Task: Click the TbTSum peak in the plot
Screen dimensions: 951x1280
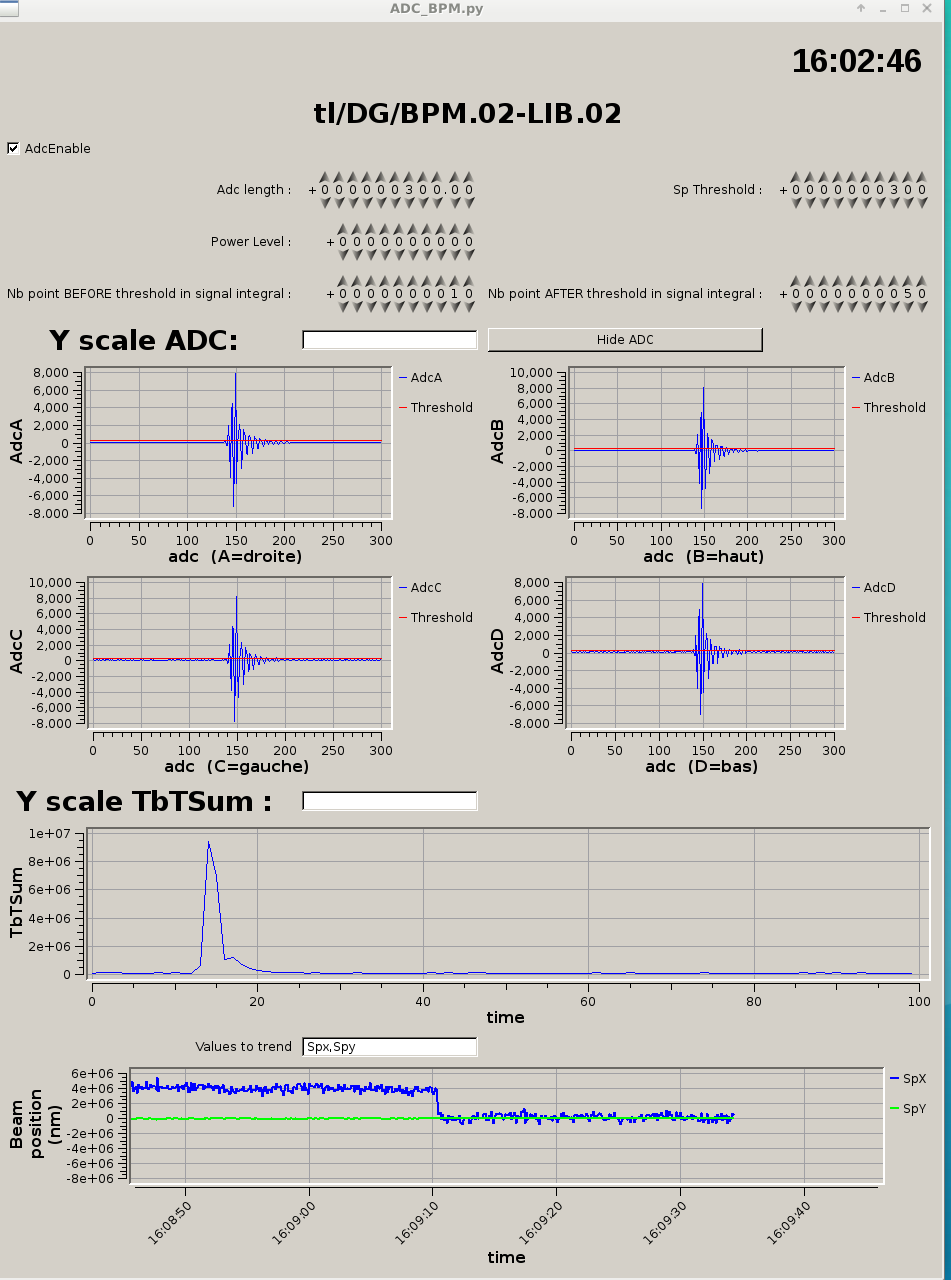Action: (x=208, y=842)
